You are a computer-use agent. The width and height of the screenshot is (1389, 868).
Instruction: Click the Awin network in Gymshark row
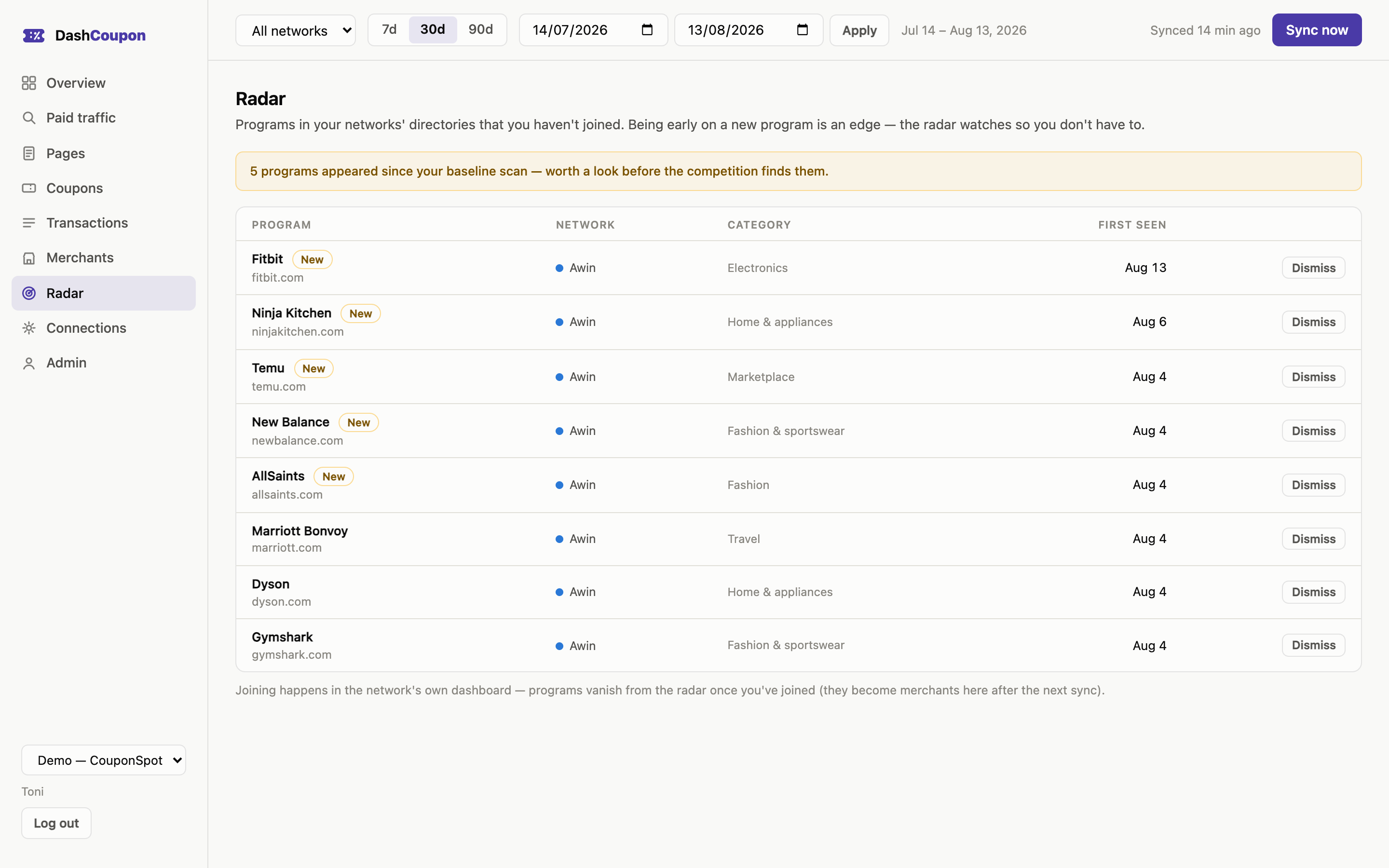coord(576,646)
